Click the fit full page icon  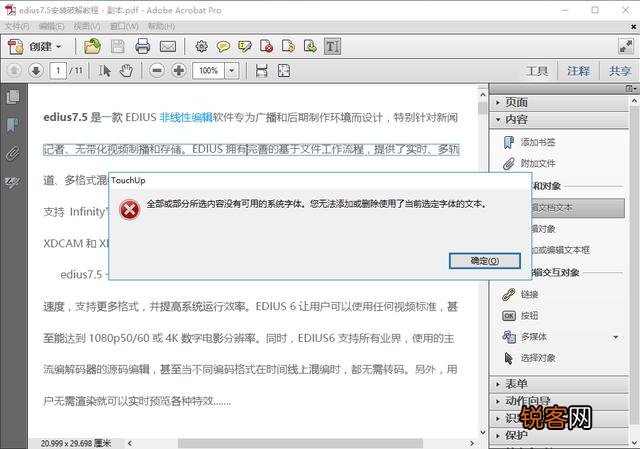[x=284, y=71]
